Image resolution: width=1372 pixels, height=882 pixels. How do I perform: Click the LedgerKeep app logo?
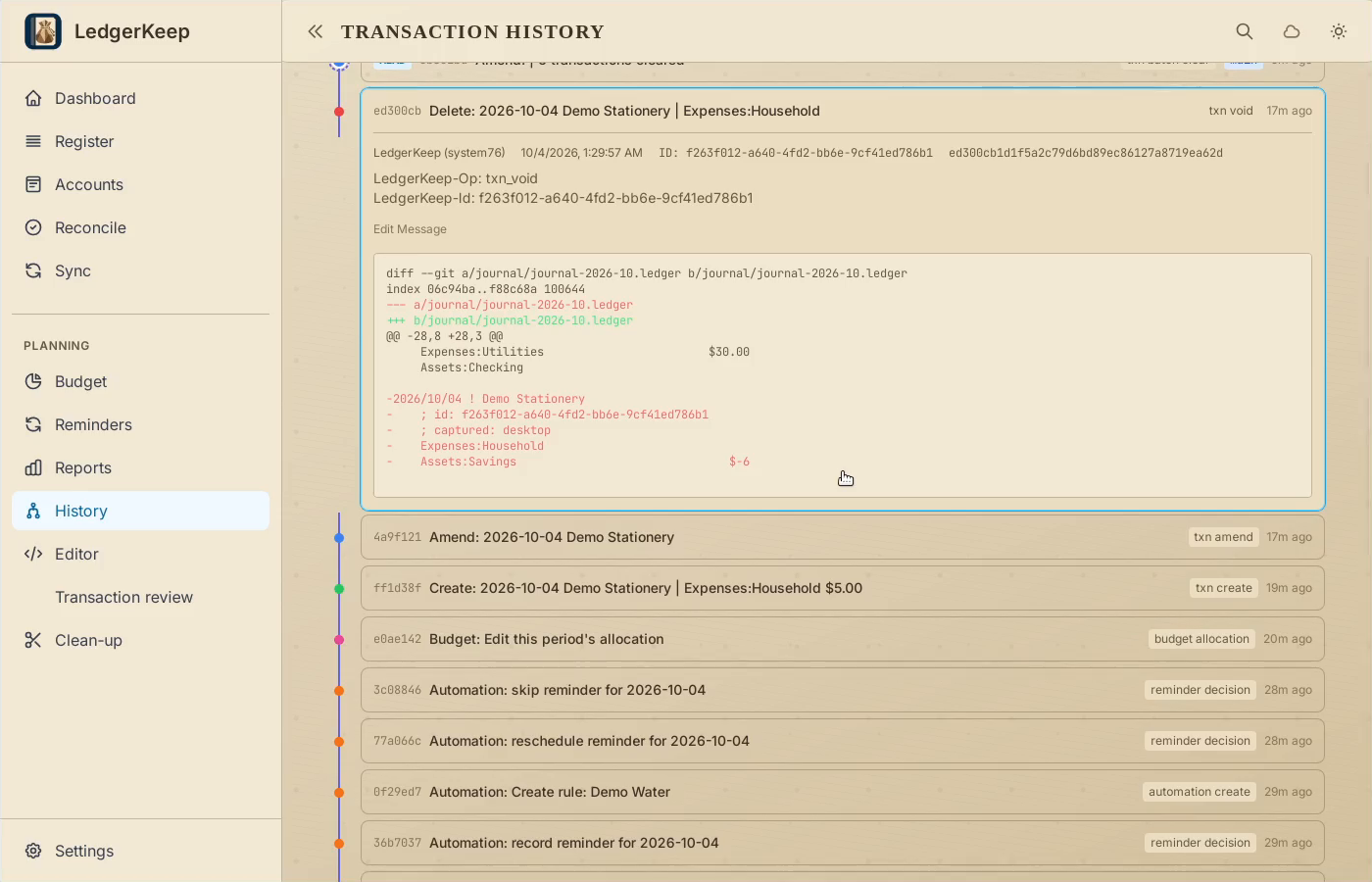(43, 31)
